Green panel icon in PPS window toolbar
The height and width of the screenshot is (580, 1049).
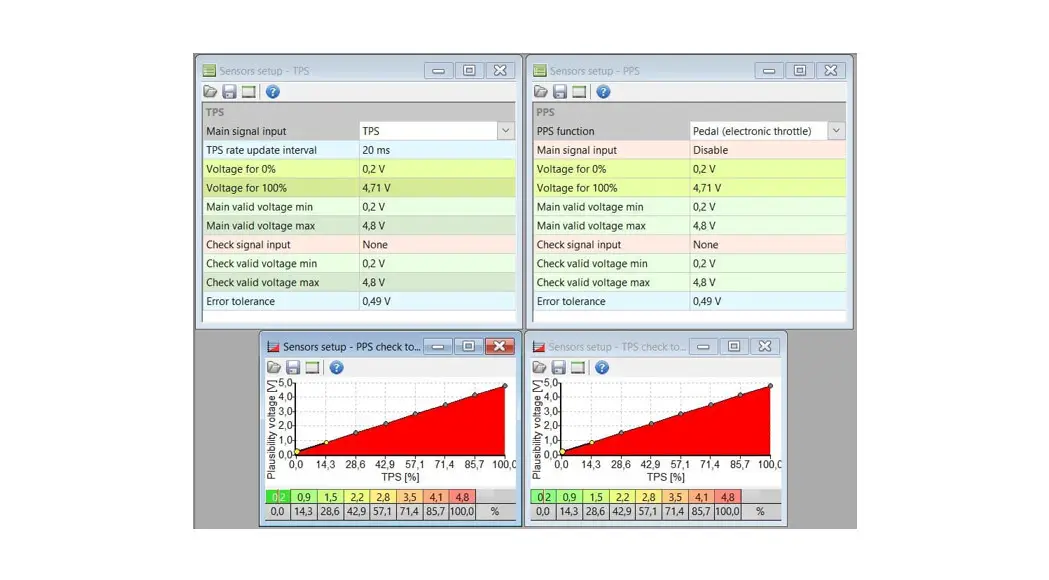tap(579, 92)
